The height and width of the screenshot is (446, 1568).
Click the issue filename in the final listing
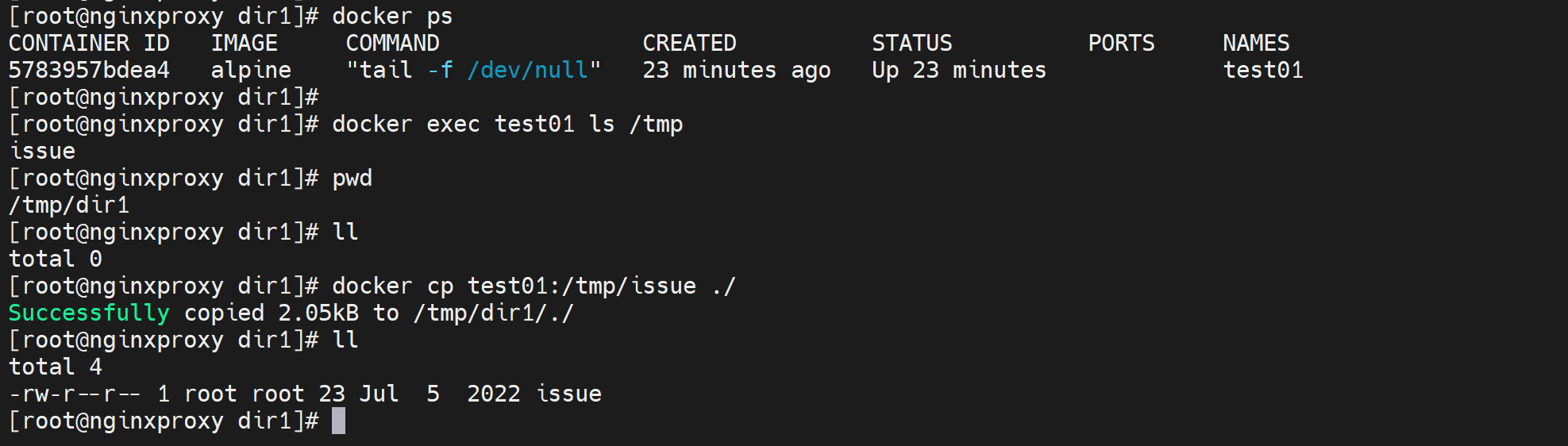[x=568, y=394]
